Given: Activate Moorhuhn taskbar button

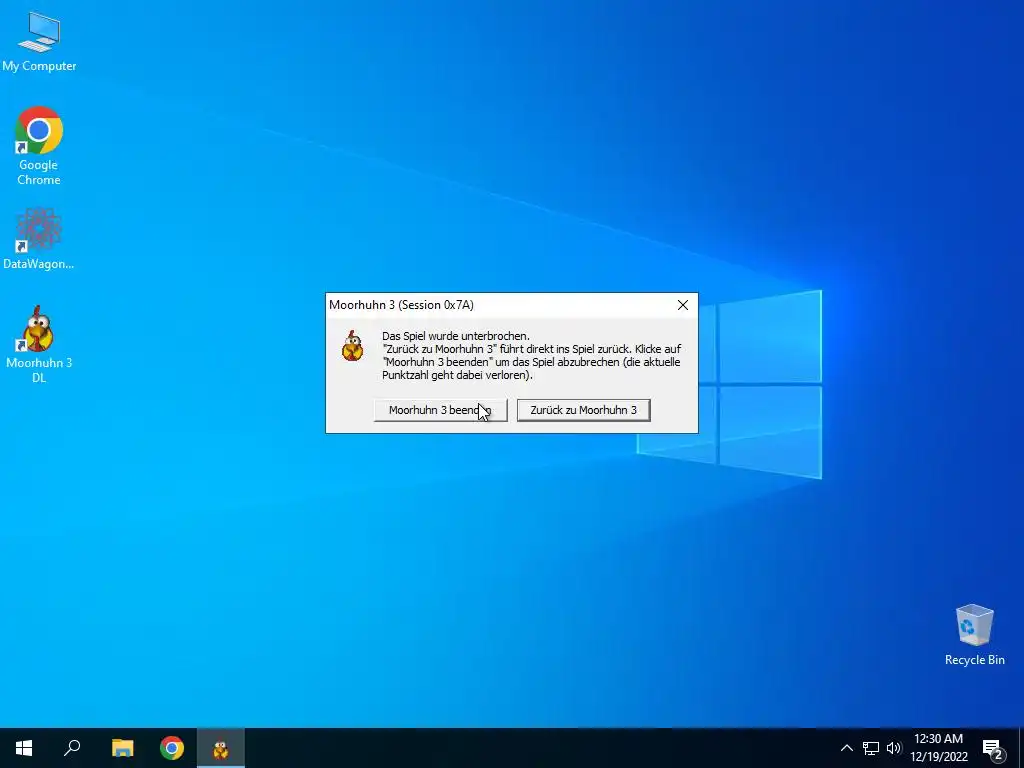Looking at the screenshot, I should tap(221, 748).
